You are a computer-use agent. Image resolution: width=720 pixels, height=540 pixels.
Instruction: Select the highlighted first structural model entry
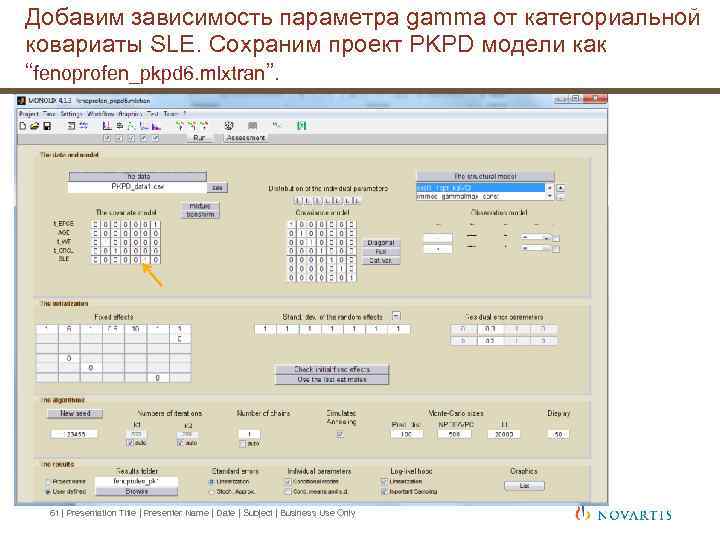pos(480,188)
